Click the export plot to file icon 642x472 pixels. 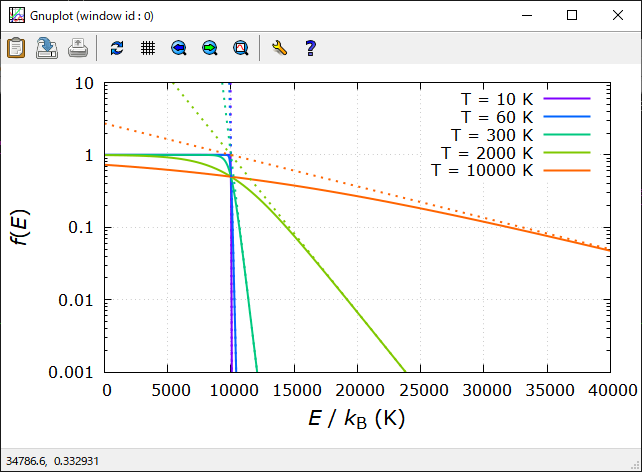[47, 47]
